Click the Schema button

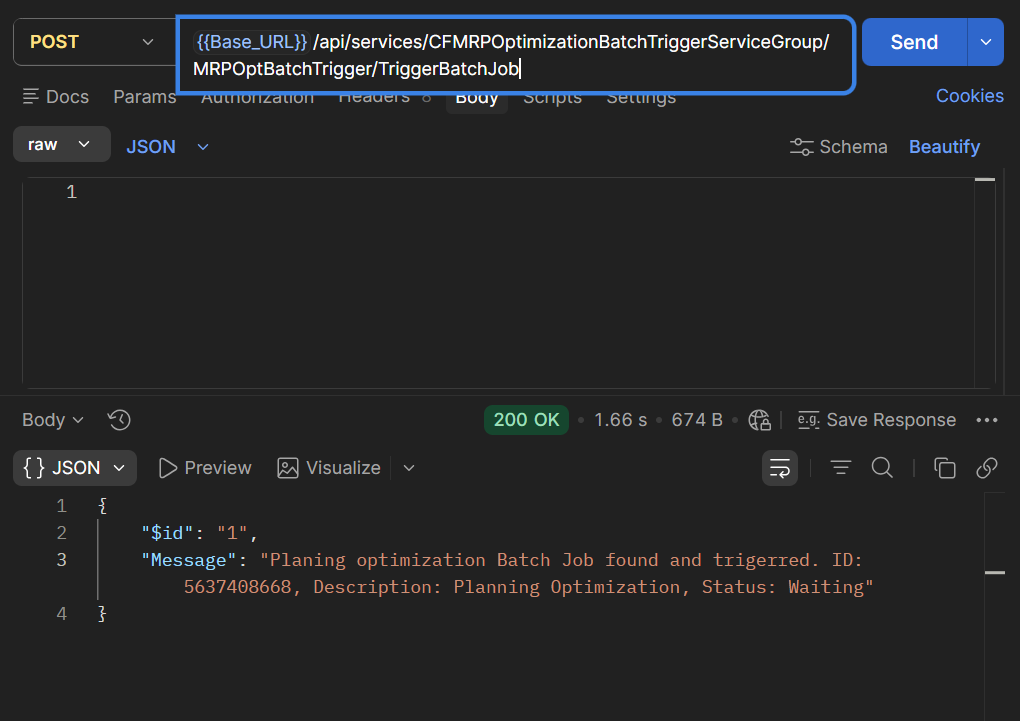(x=839, y=147)
